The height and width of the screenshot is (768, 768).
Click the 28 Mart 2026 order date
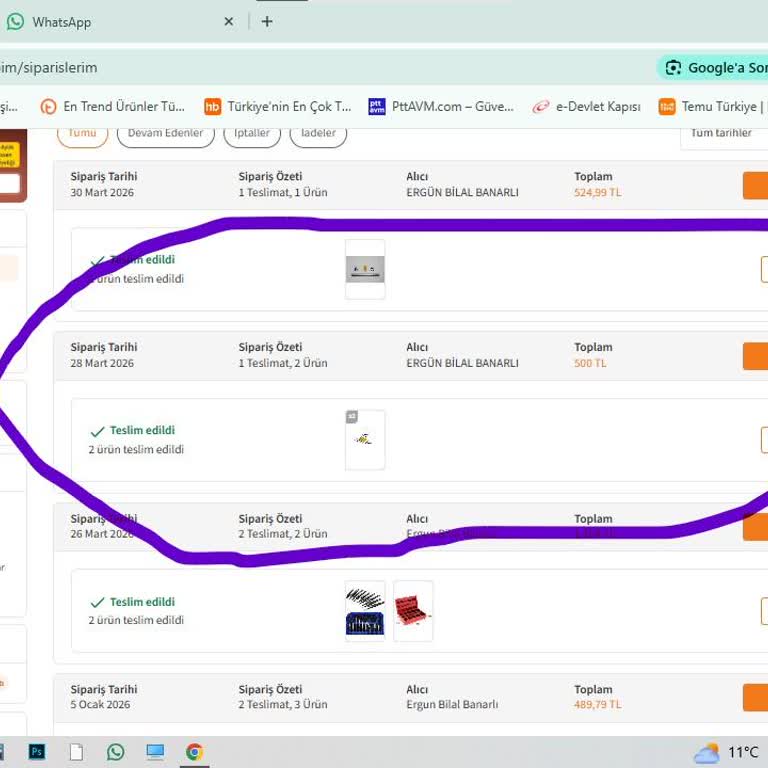coord(102,363)
